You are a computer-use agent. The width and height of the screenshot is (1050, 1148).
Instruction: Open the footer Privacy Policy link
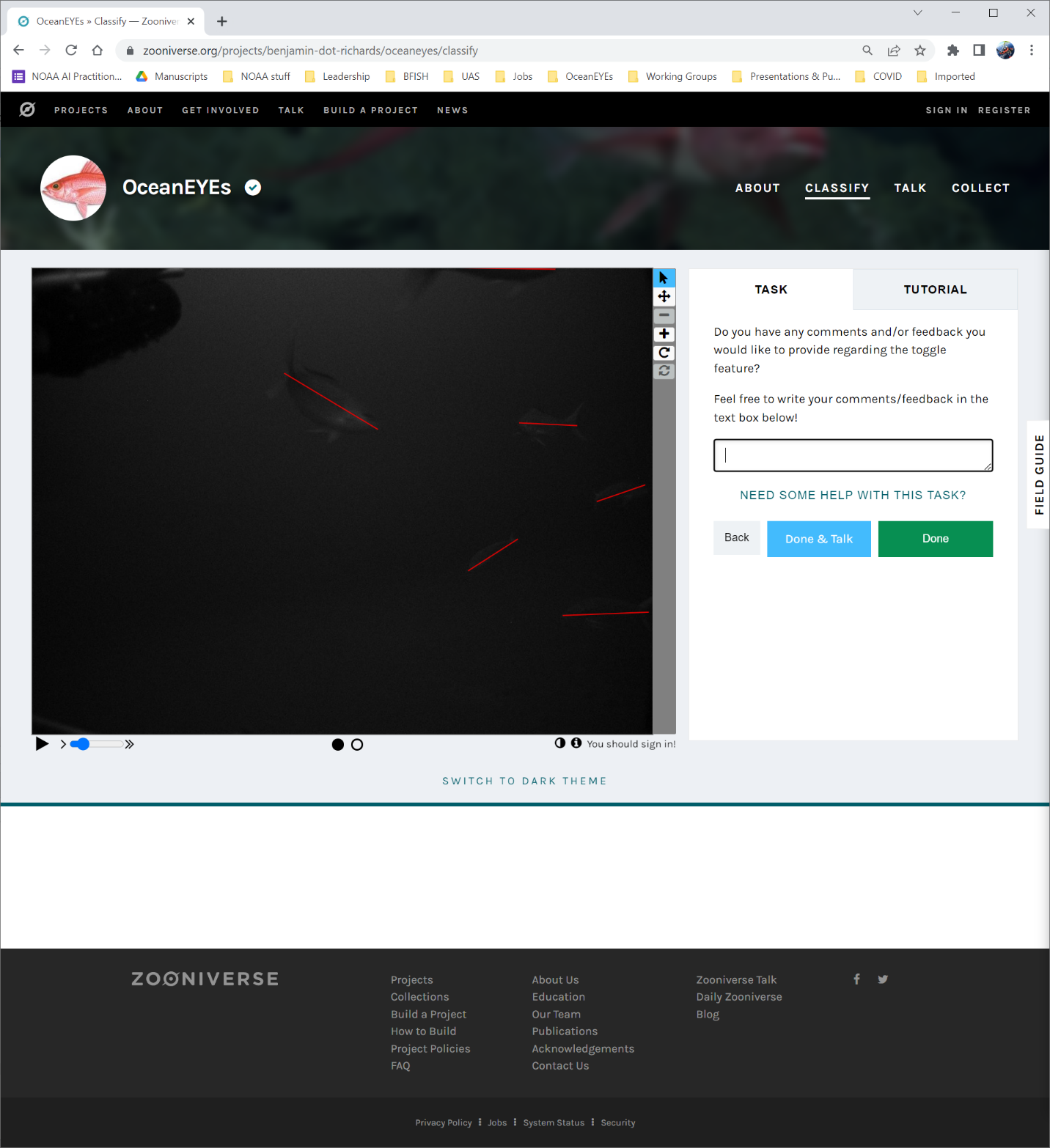444,1122
